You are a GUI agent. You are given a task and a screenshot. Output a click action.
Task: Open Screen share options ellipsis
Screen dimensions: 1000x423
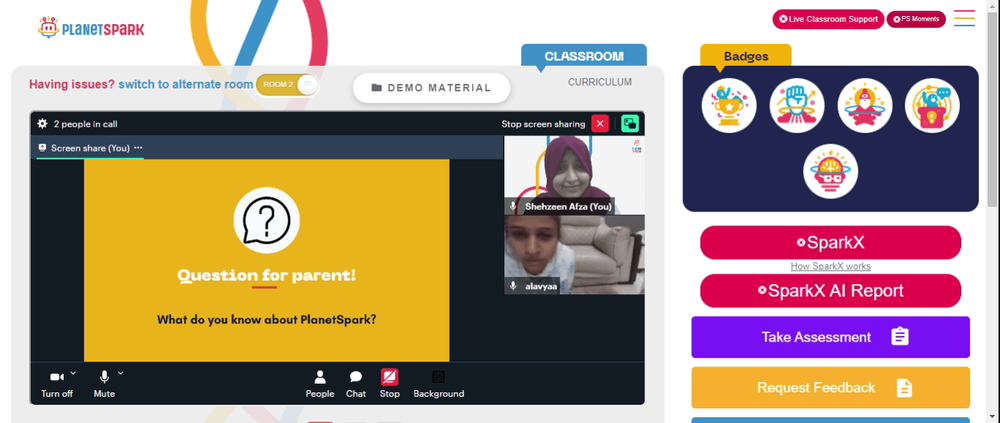click(x=138, y=148)
